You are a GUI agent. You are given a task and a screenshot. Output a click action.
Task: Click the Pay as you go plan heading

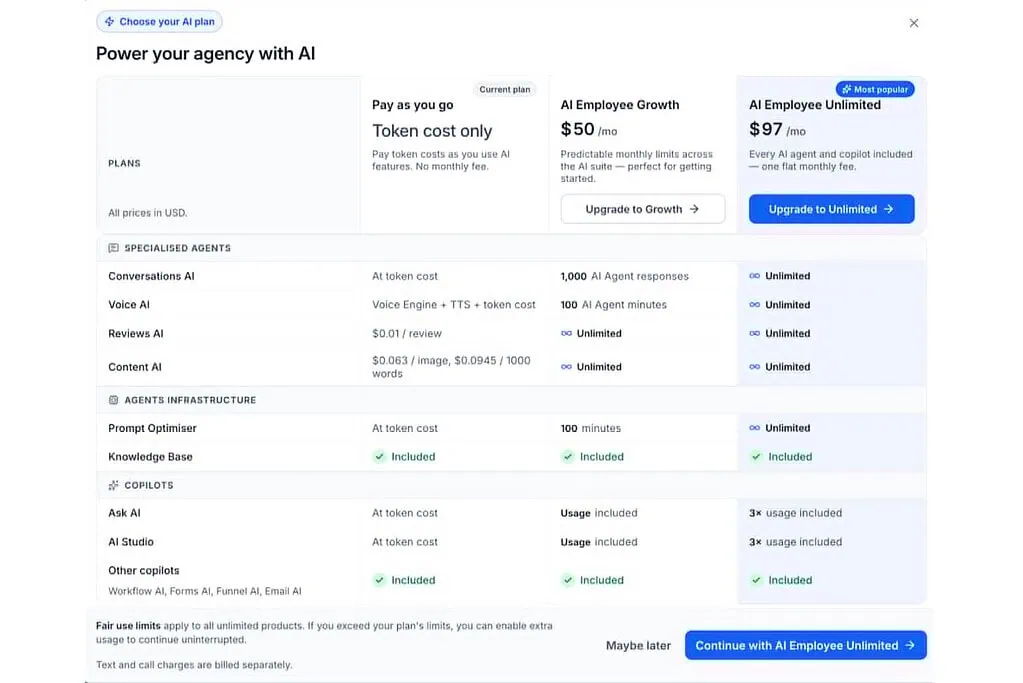point(412,105)
